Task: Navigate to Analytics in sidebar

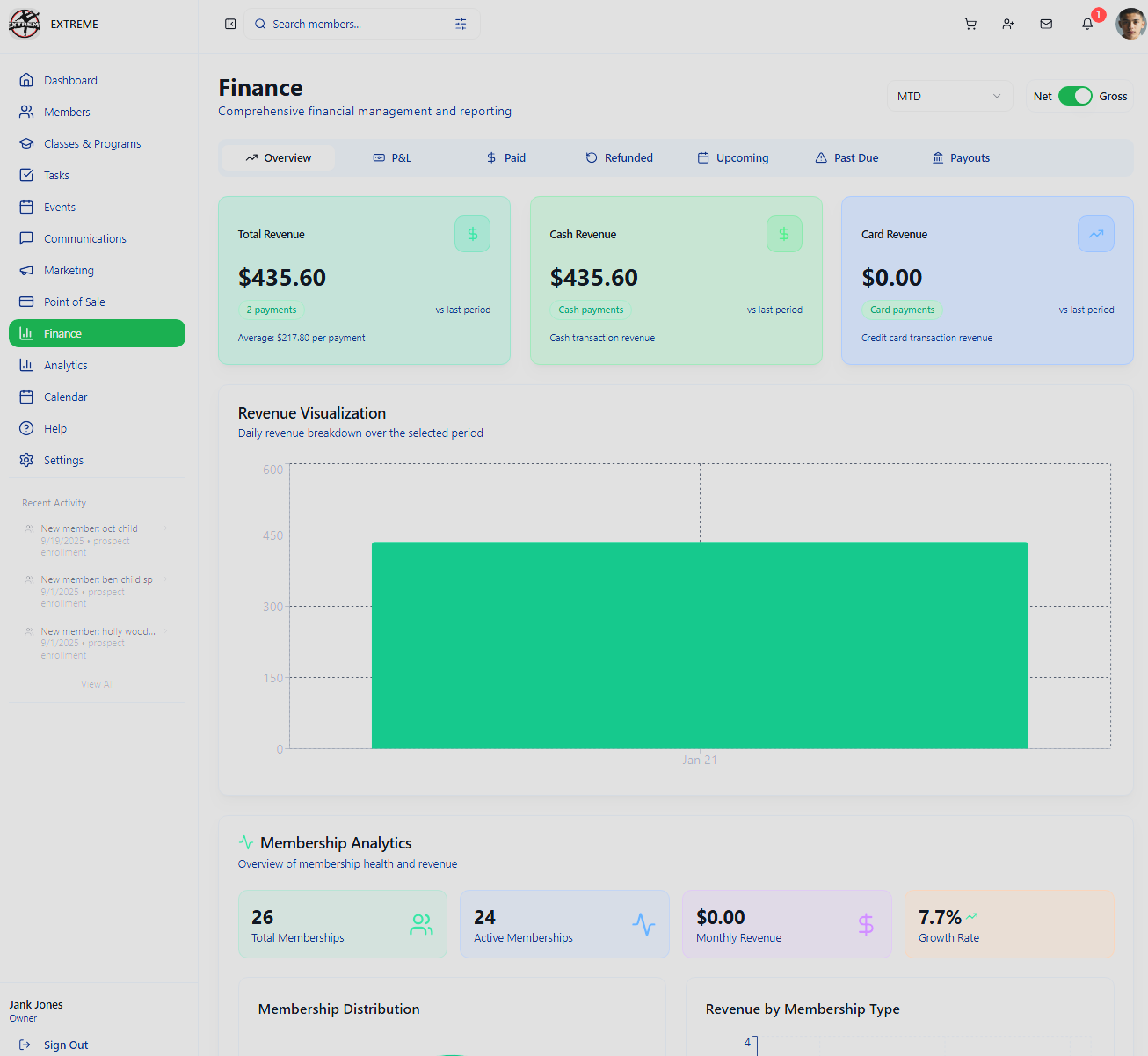Action: click(97, 365)
